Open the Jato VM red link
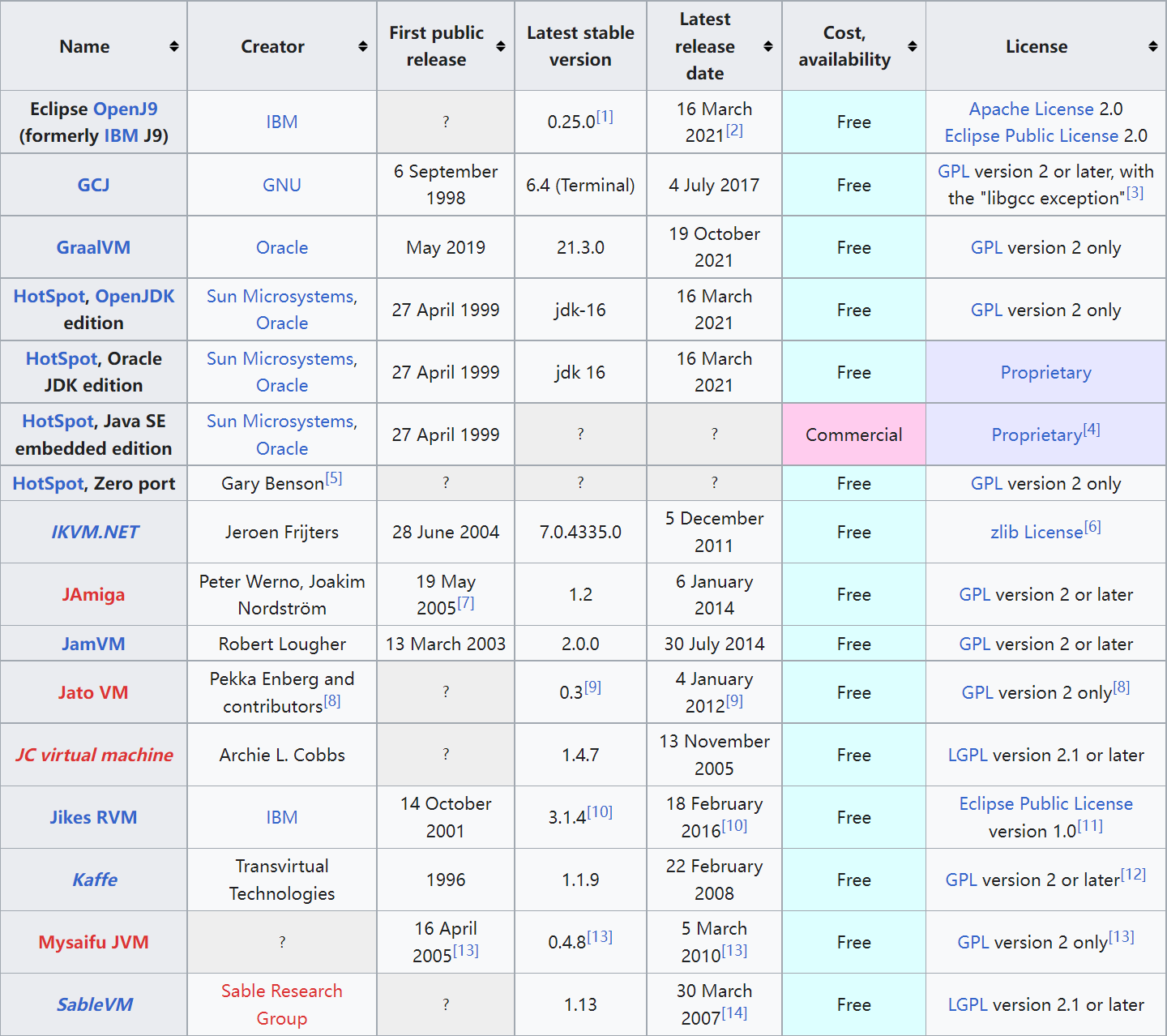The image size is (1167, 1036). coord(93,692)
